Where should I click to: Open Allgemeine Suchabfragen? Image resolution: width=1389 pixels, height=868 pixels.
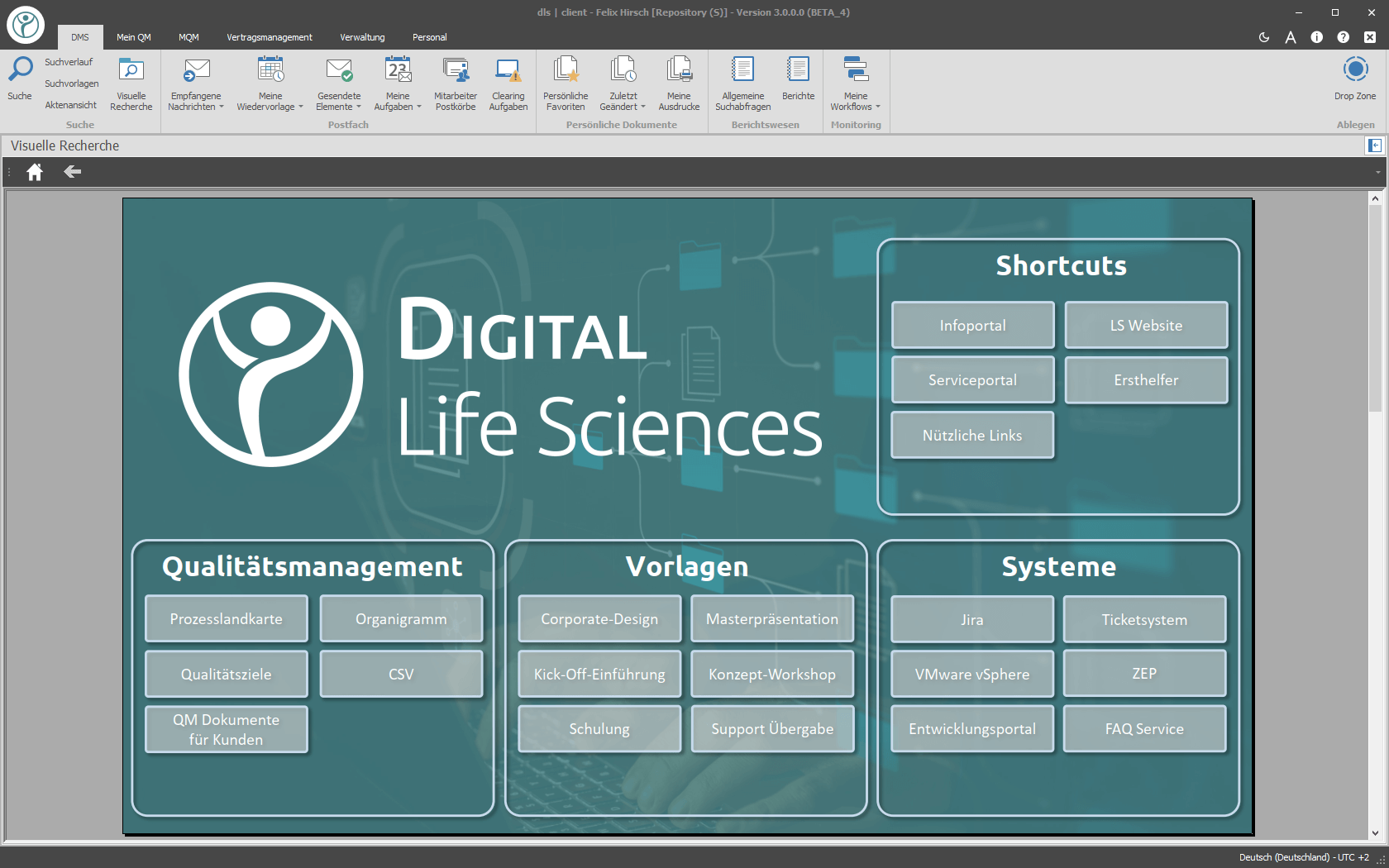(743, 83)
